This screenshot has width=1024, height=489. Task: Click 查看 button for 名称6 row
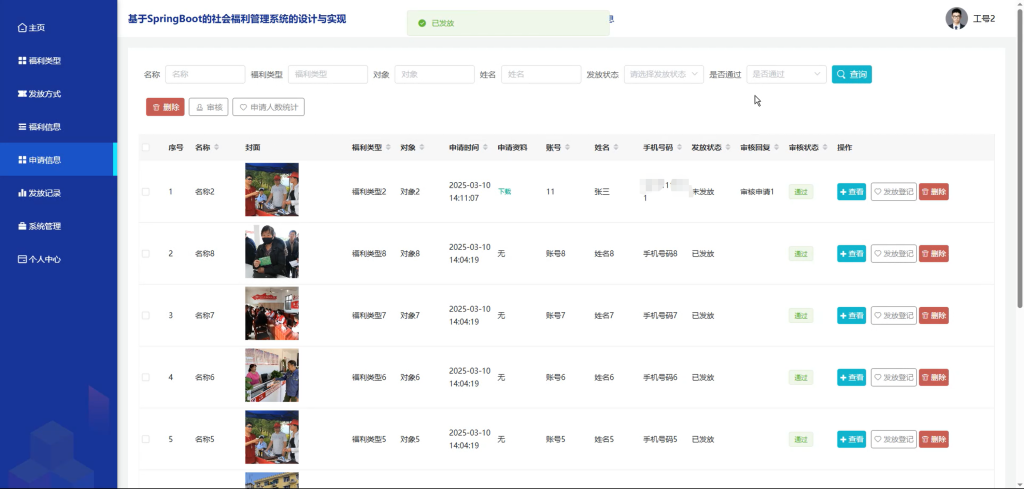[x=852, y=377]
